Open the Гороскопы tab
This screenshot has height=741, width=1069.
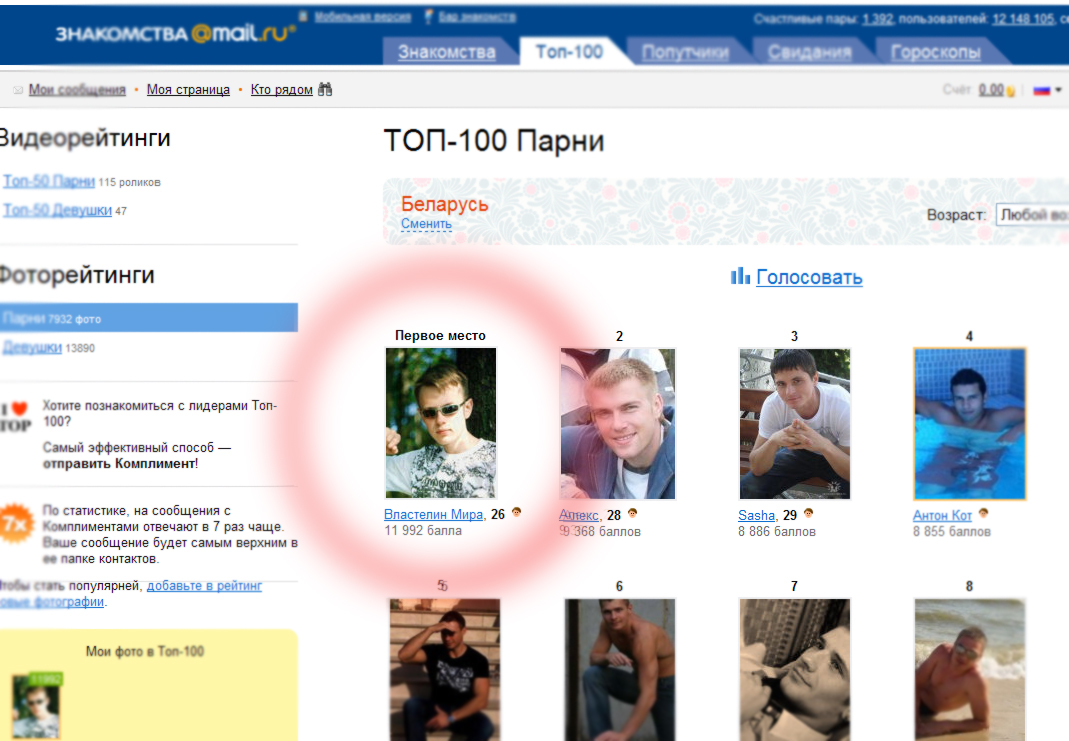(x=935, y=52)
